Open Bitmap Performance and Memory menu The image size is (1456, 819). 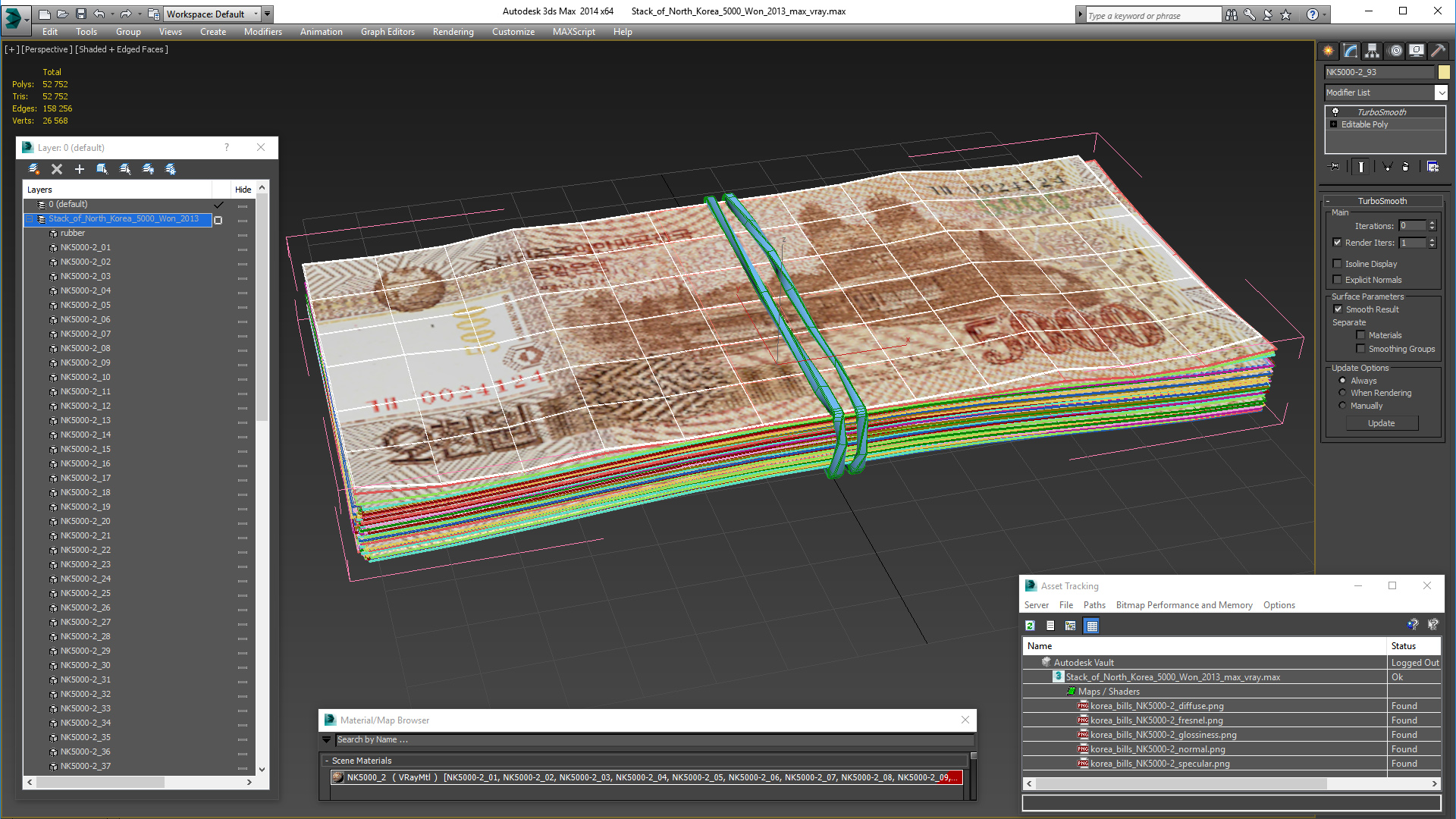click(1185, 605)
